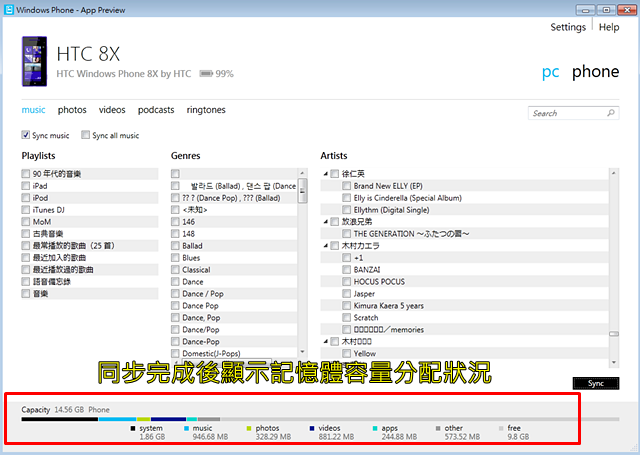The height and width of the screenshot is (455, 640).
Task: Click Genres list scroll down arrow
Action: (302, 352)
